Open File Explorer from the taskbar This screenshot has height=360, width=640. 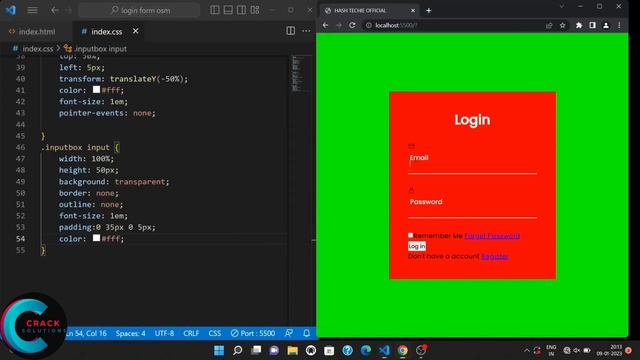pyautogui.click(x=292, y=350)
